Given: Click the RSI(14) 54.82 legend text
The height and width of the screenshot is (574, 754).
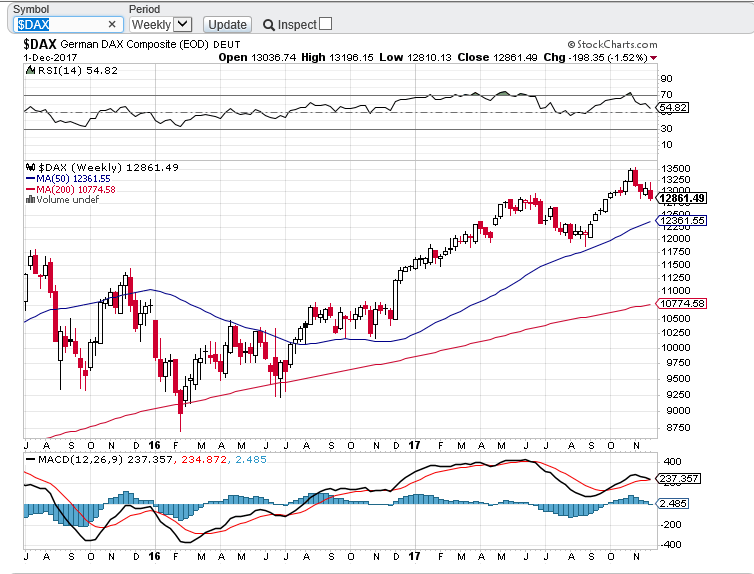Looking at the screenshot, I should (x=77, y=70).
